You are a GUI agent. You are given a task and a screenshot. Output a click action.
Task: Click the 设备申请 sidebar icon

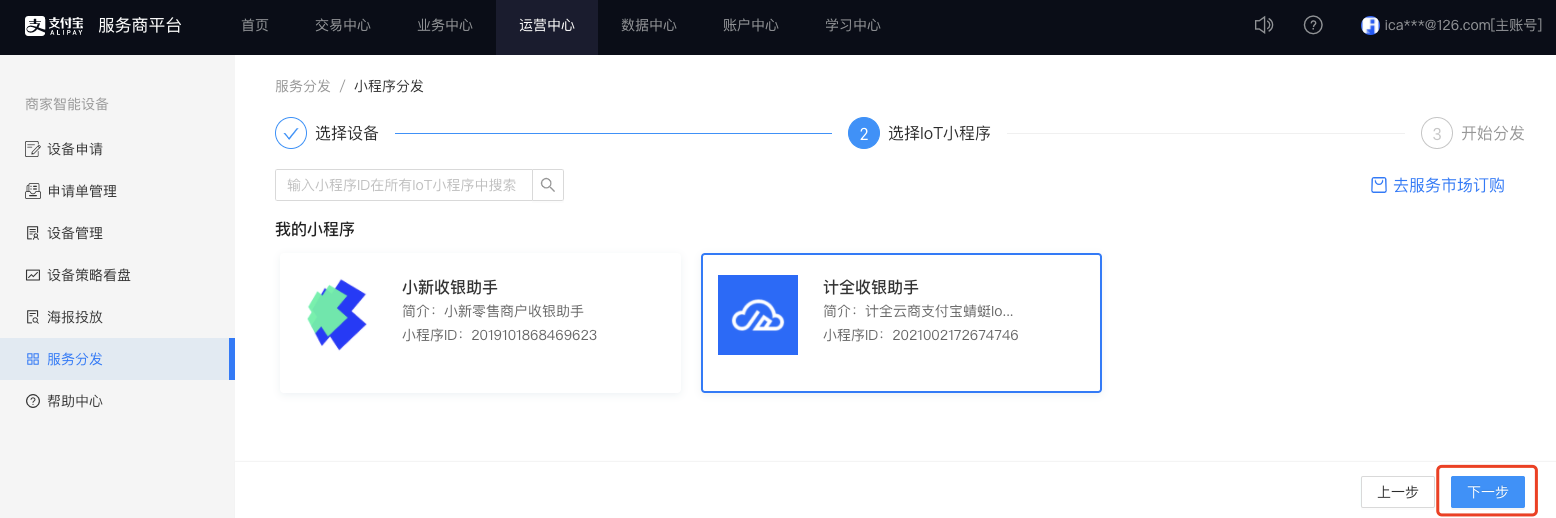tap(33, 149)
